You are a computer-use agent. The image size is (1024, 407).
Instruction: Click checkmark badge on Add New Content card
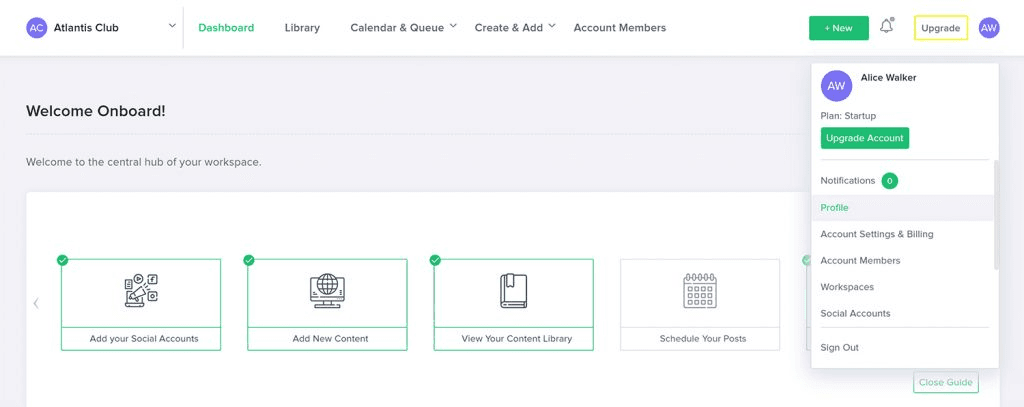point(249,260)
